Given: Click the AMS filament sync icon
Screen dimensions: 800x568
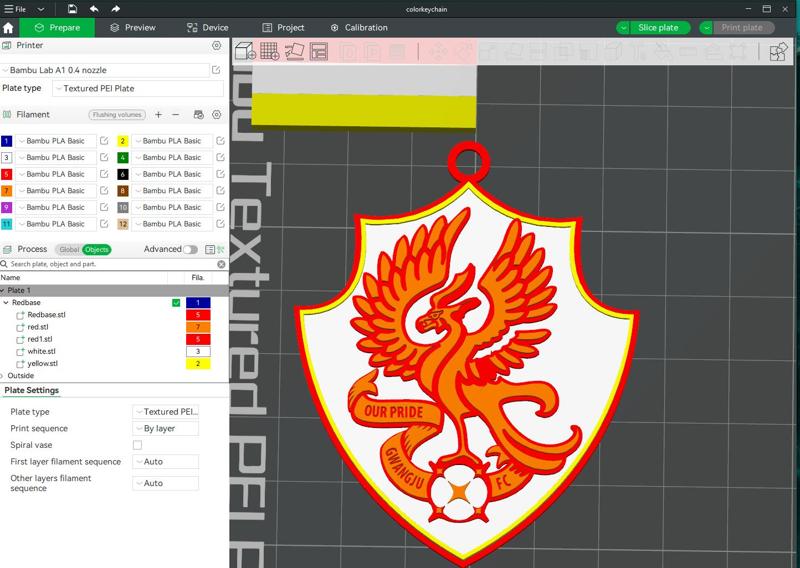Looking at the screenshot, I should click(x=199, y=115).
